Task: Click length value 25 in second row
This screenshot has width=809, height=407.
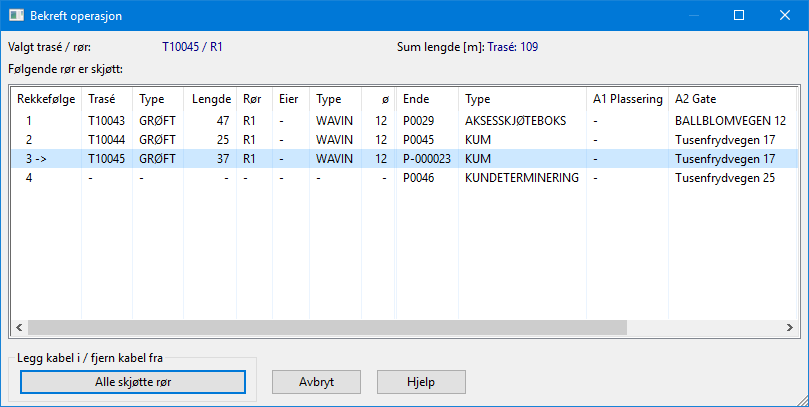Action: (223, 140)
